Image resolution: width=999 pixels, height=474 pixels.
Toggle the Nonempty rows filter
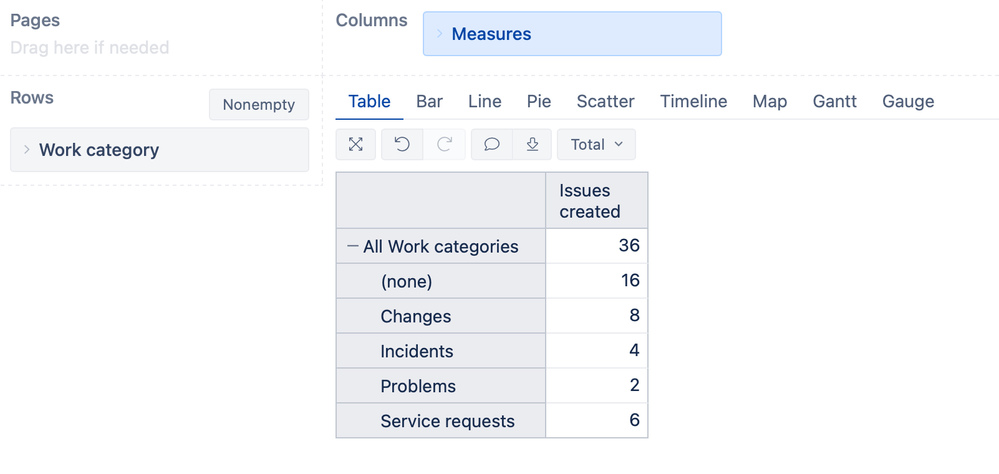pyautogui.click(x=259, y=105)
